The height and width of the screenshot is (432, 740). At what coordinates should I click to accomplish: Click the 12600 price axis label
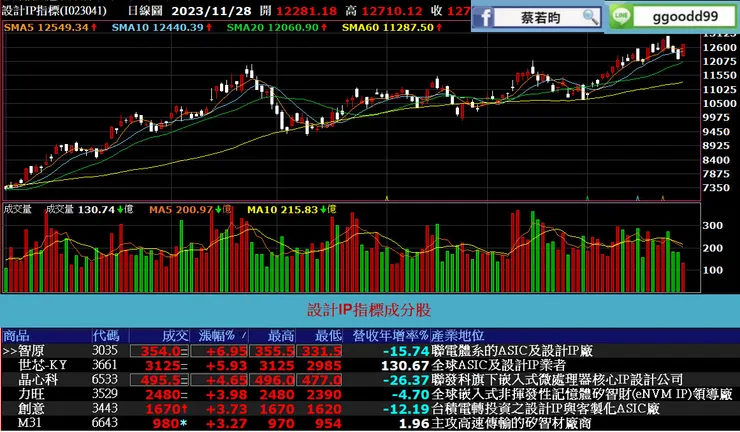[x=719, y=47]
